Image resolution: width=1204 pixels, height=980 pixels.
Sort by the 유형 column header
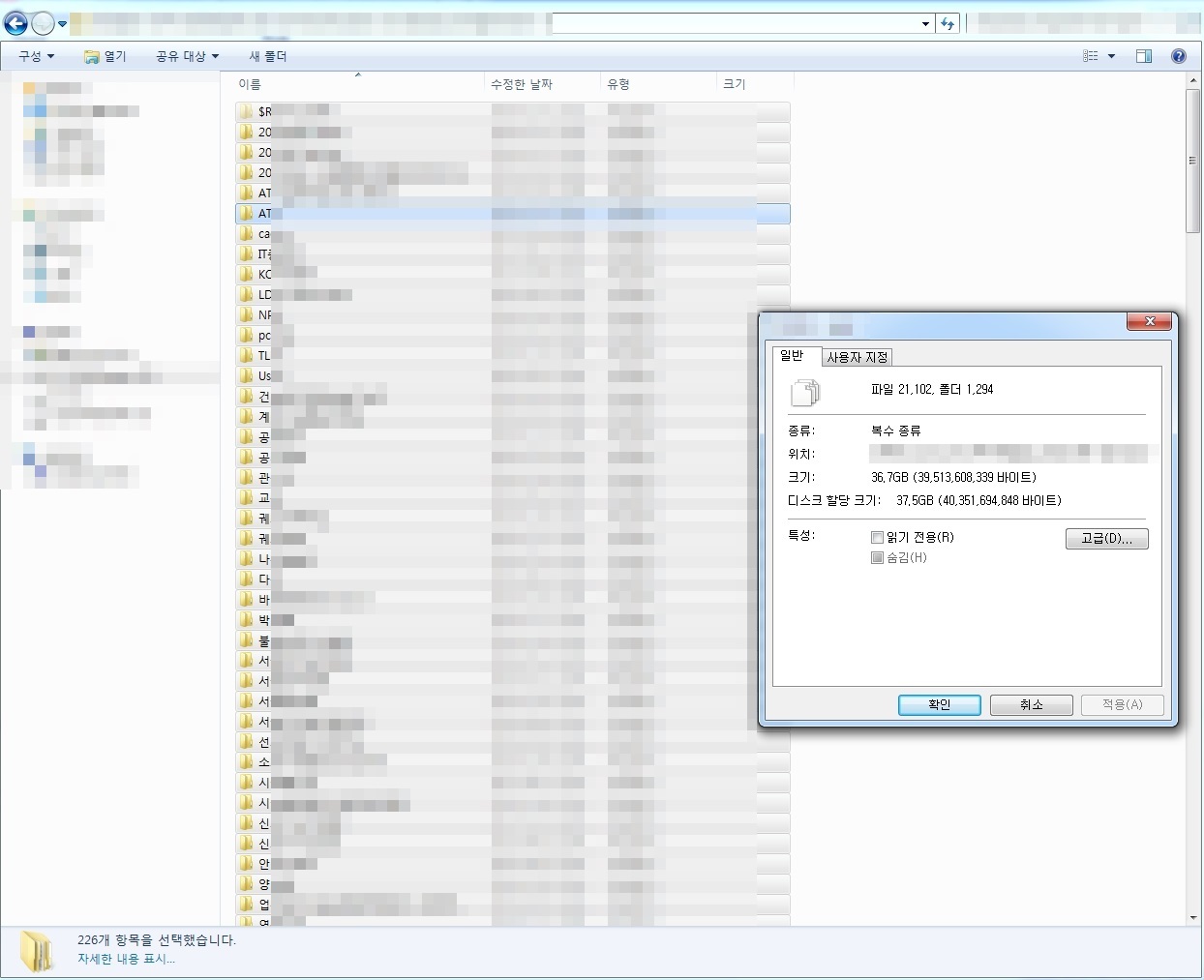click(658, 84)
